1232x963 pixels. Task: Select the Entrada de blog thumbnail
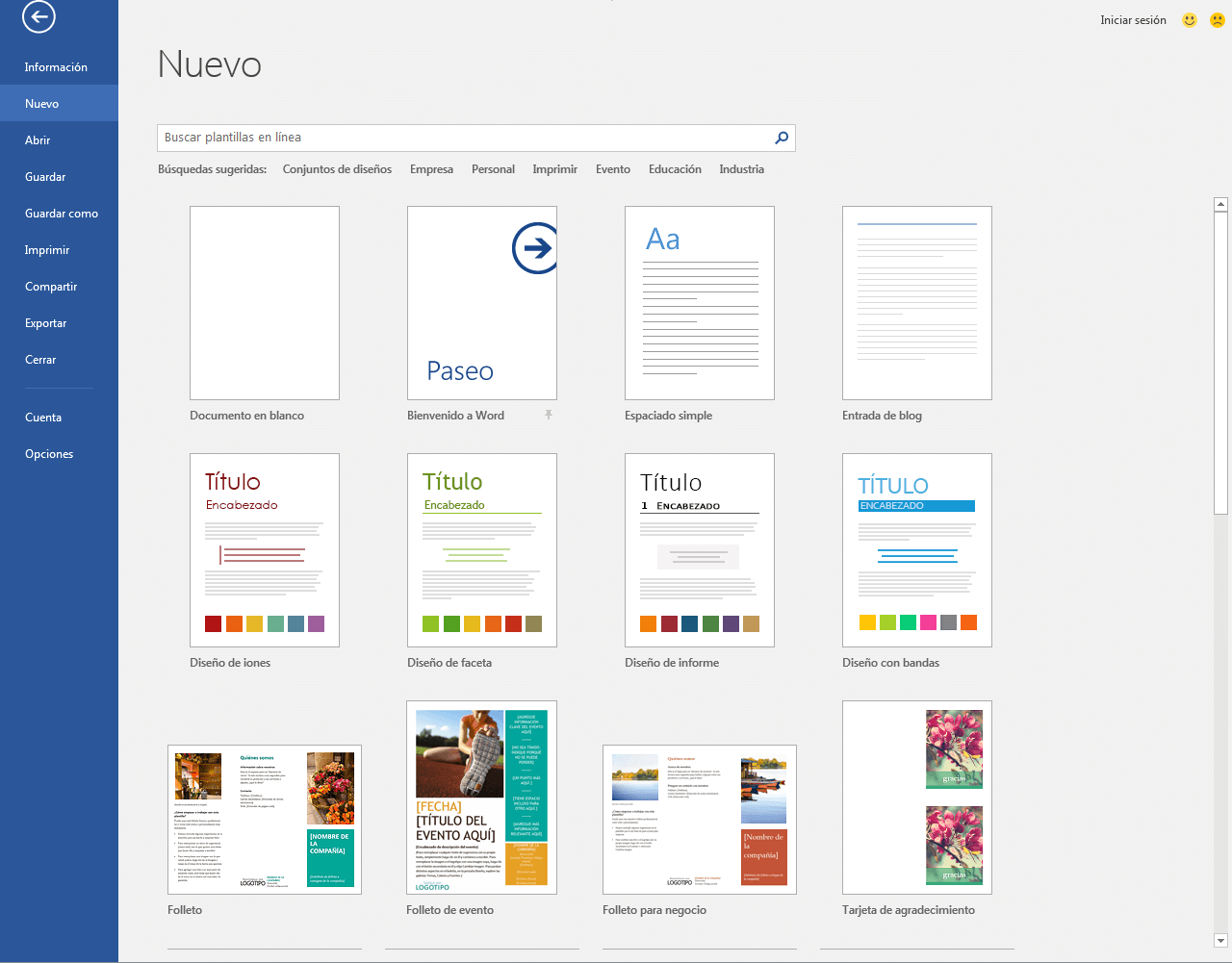(x=917, y=303)
